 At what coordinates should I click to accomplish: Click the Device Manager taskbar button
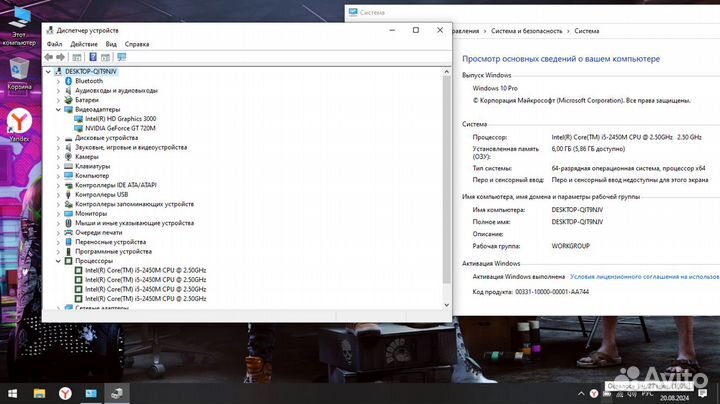pos(117,393)
